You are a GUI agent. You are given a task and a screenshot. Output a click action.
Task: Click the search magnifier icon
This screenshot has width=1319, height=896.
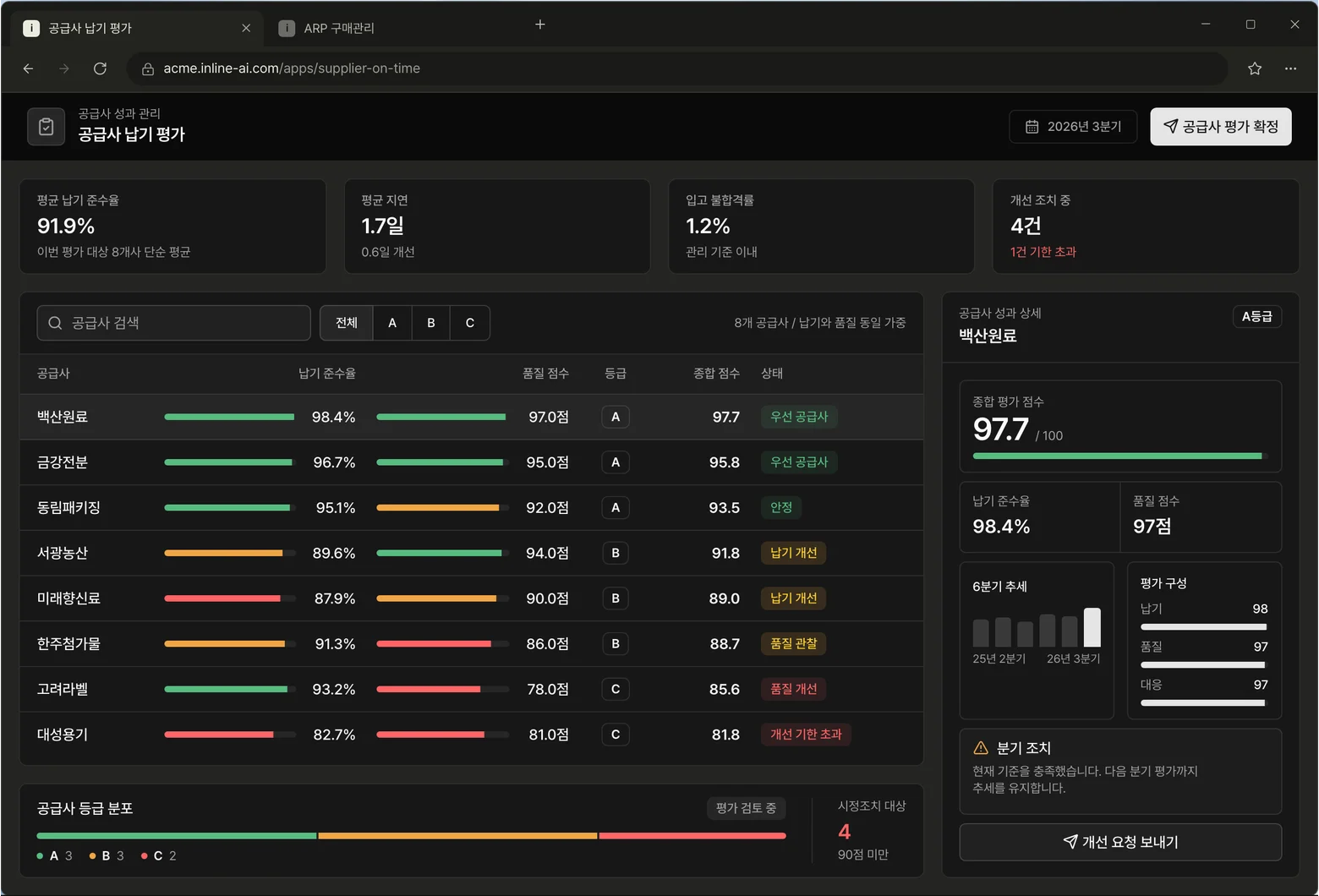[55, 323]
